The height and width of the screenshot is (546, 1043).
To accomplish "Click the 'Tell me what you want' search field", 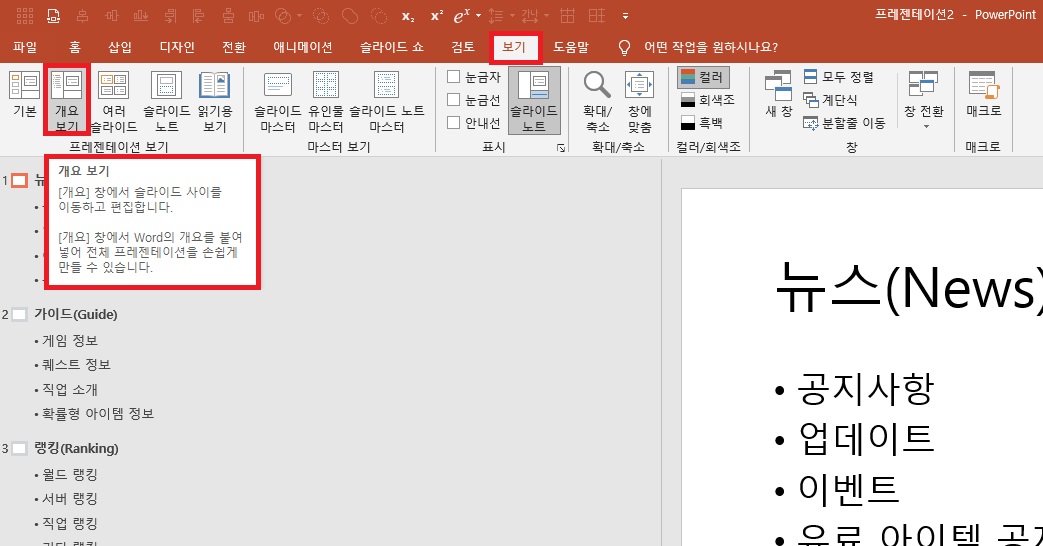I will (x=710, y=47).
